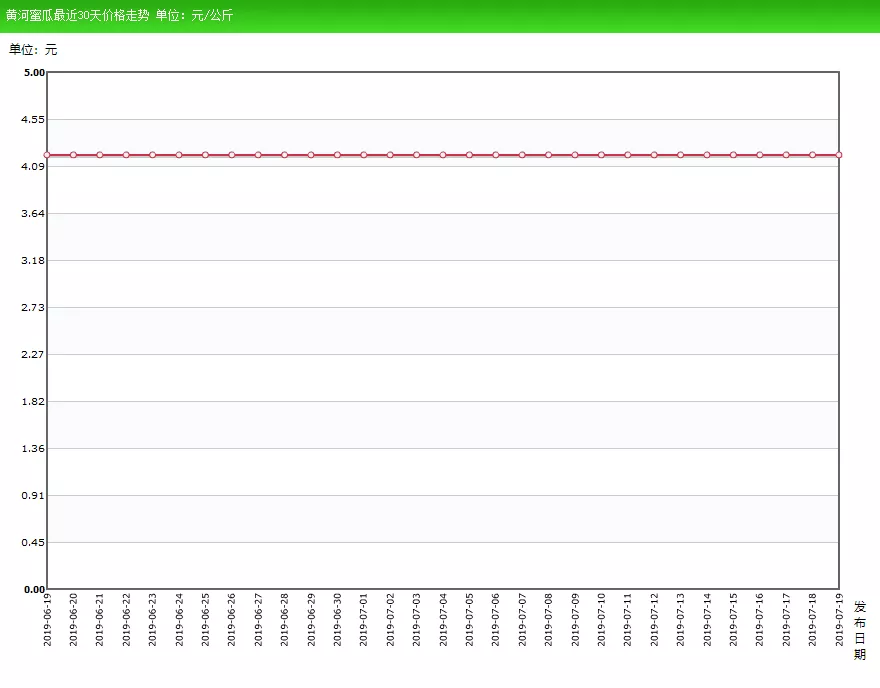The width and height of the screenshot is (880, 688).
Task: Click the data point for 2019-06-19
Action: tap(47, 155)
